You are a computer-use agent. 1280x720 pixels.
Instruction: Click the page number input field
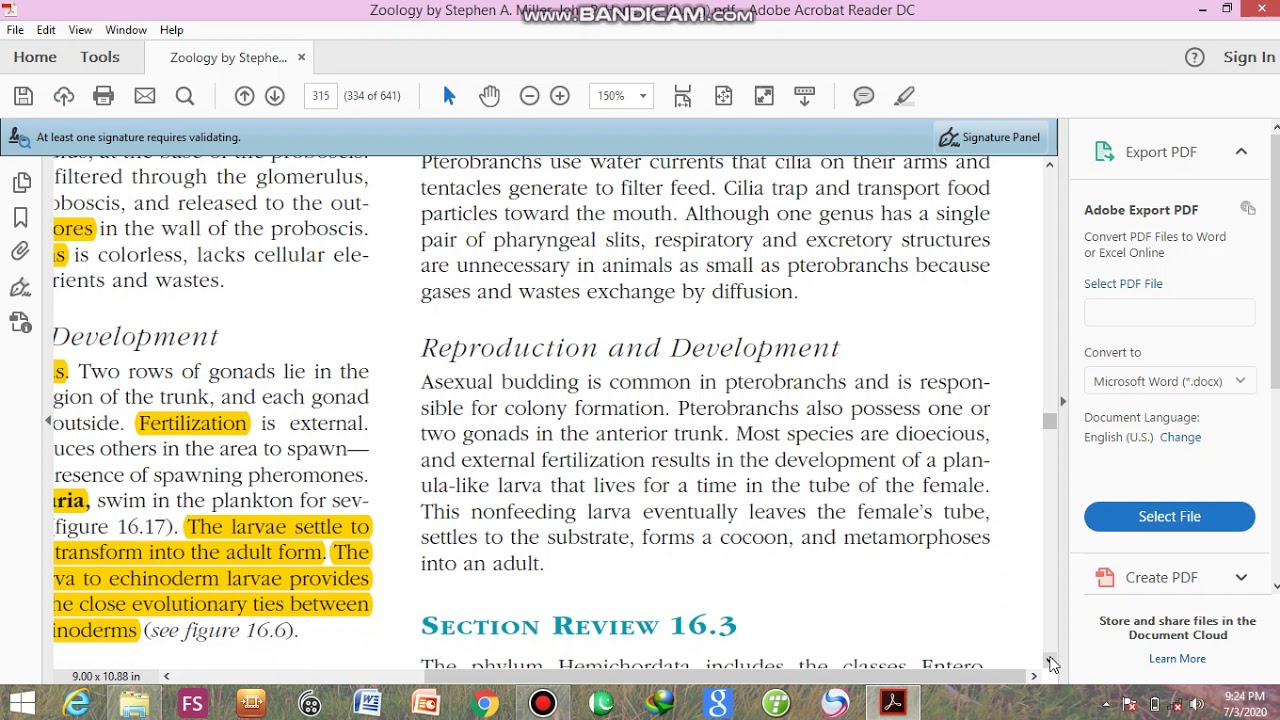tap(320, 96)
